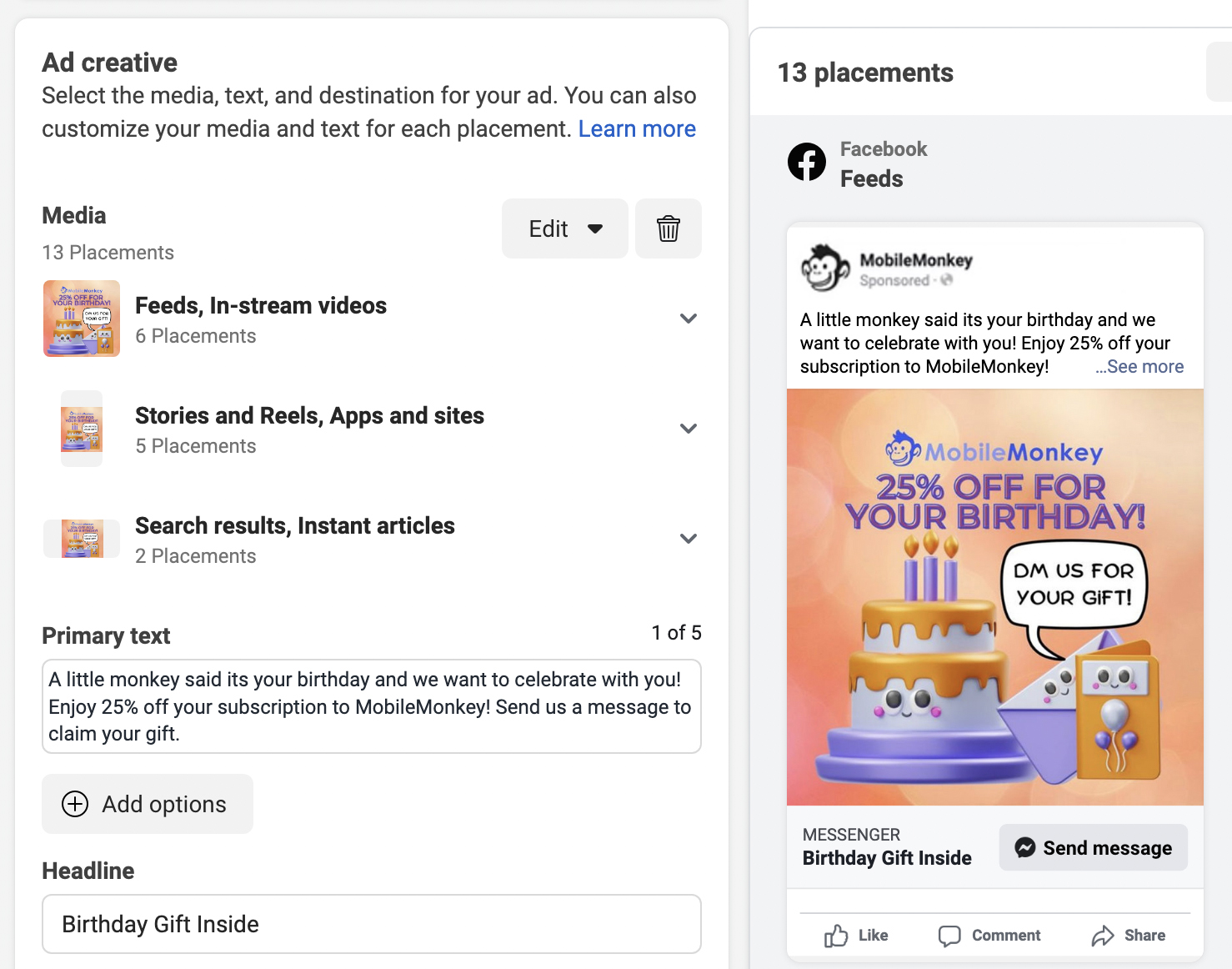The height and width of the screenshot is (969, 1232).
Task: Click the Facebook Feeds placement label
Action: coord(884,164)
